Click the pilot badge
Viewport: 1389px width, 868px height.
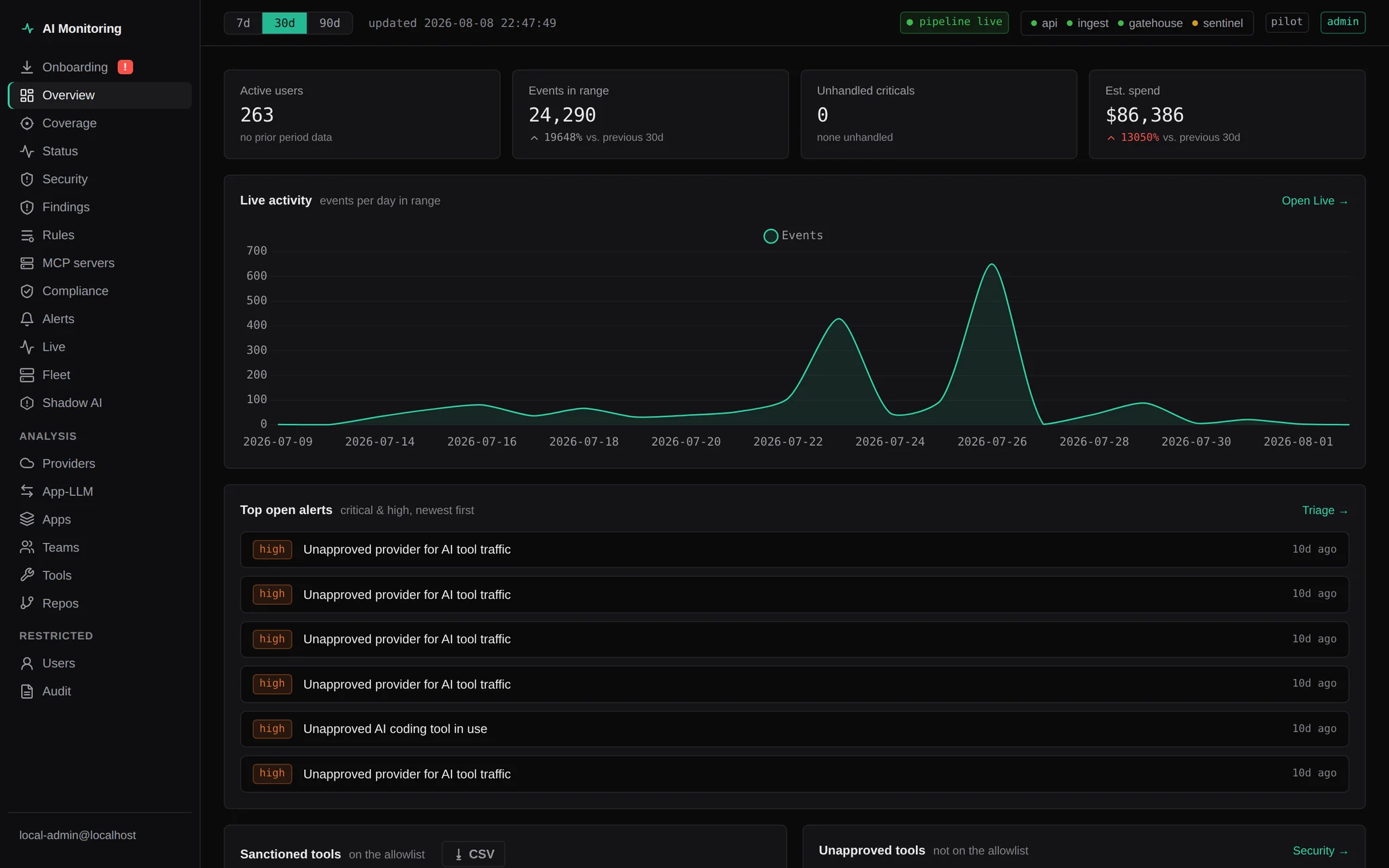pos(1287,22)
